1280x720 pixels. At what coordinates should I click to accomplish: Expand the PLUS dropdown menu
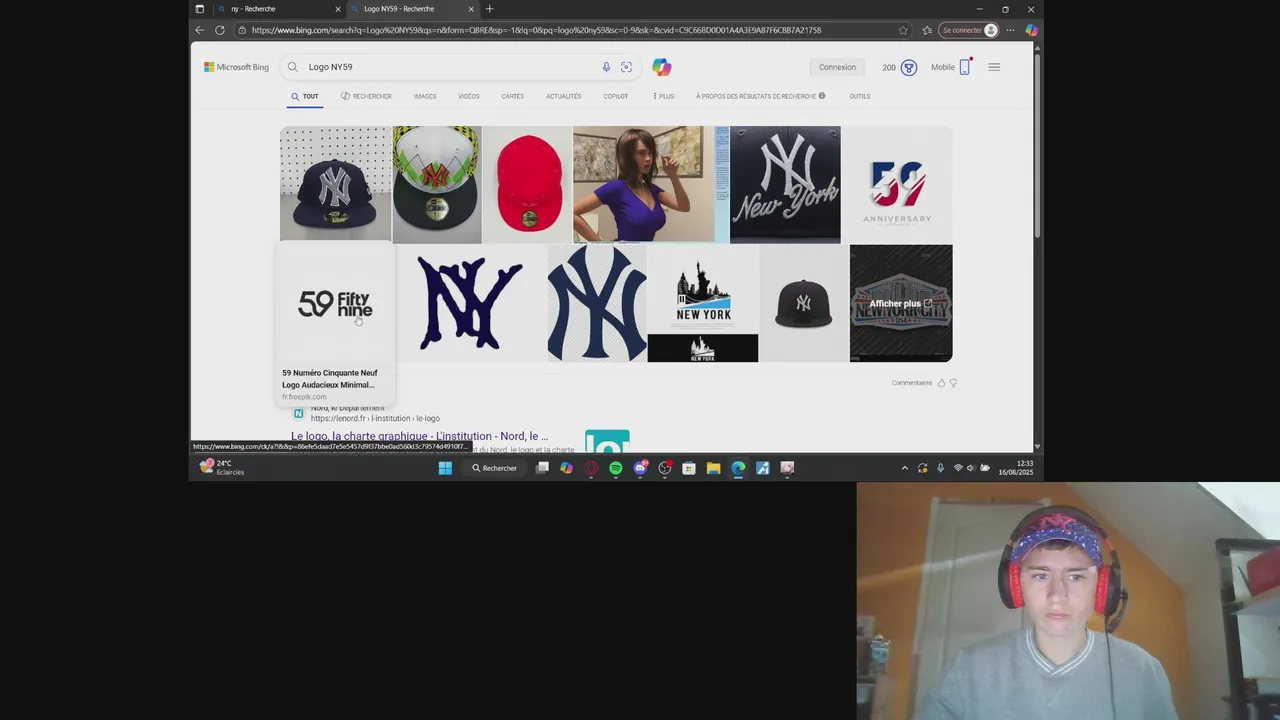click(x=664, y=96)
